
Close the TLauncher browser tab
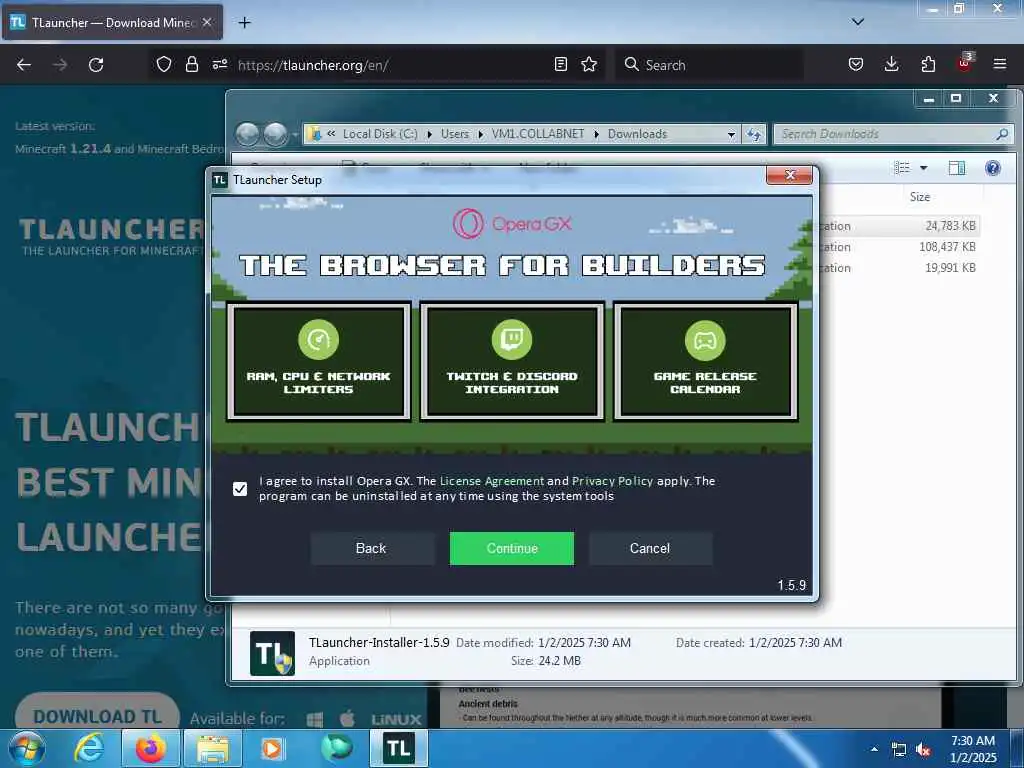coord(207,22)
